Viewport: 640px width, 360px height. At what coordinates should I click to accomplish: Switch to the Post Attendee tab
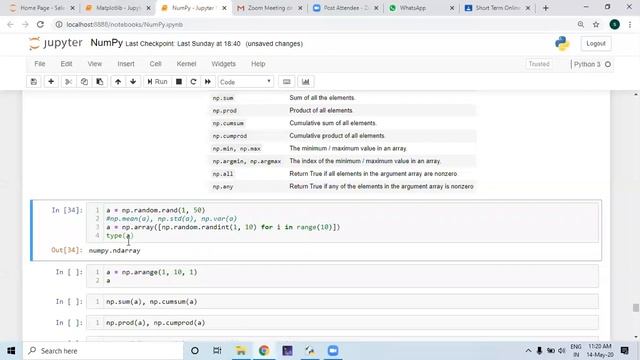coord(345,8)
